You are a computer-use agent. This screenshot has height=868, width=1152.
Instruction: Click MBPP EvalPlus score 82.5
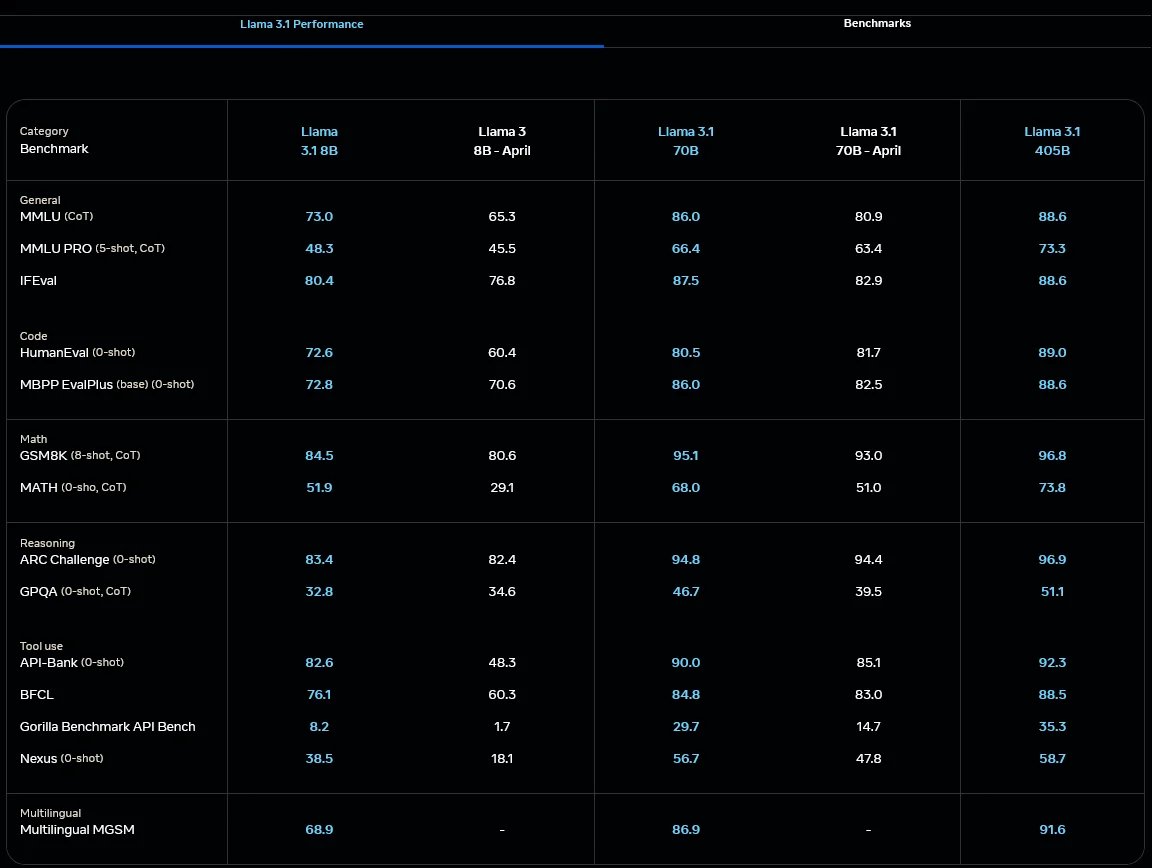868,384
